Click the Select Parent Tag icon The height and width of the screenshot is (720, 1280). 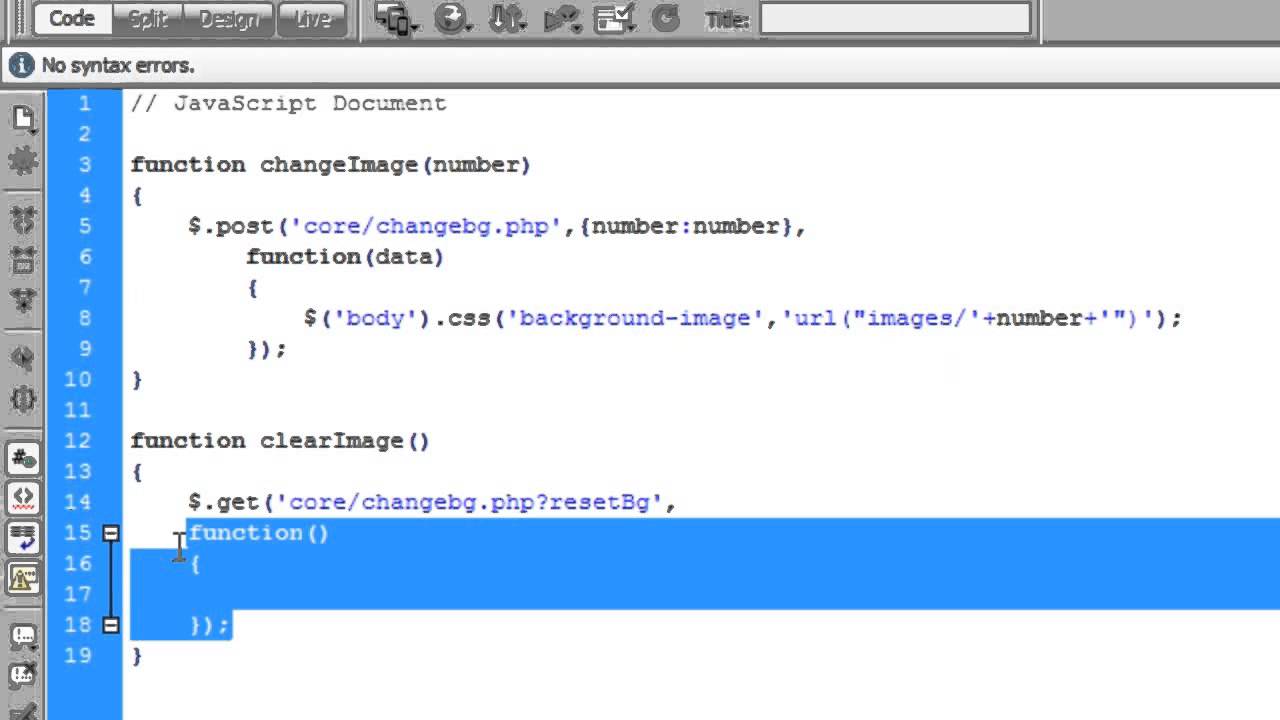[x=23, y=358]
